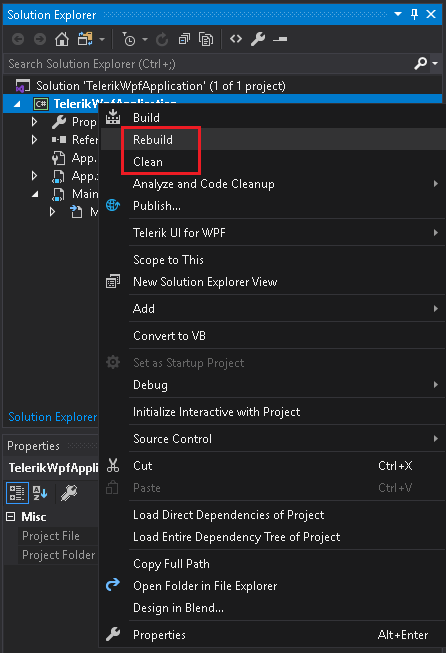Viewport: 446px width, 653px height.
Task: Choose Properties at the menu bottom
Action: point(274,635)
